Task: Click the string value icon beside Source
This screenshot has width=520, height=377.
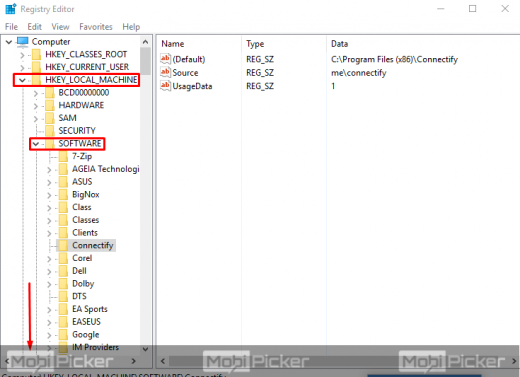Action: pos(165,72)
